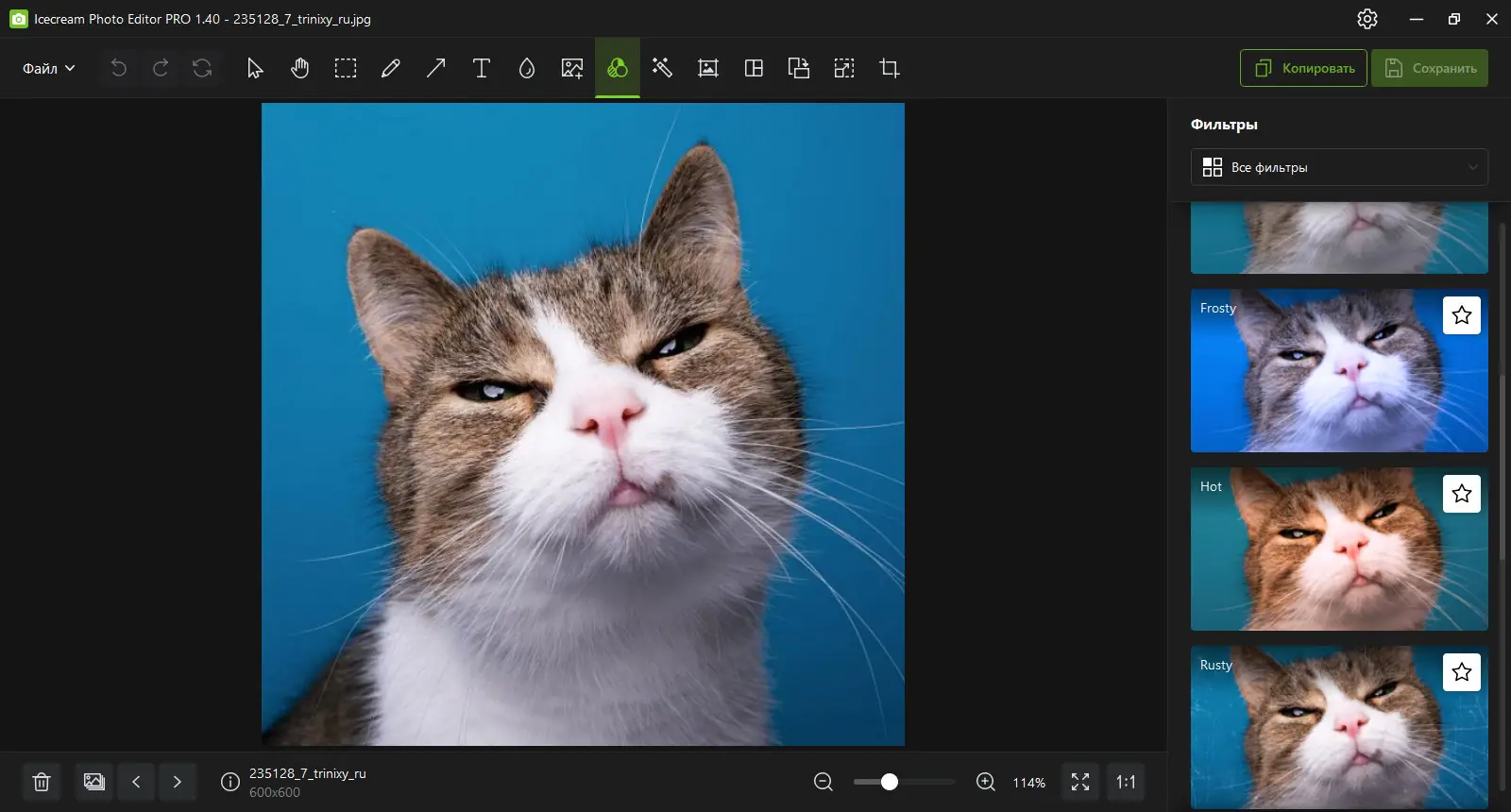This screenshot has height=812, width=1511.
Task: Open settings gear in title bar
Action: click(1367, 19)
